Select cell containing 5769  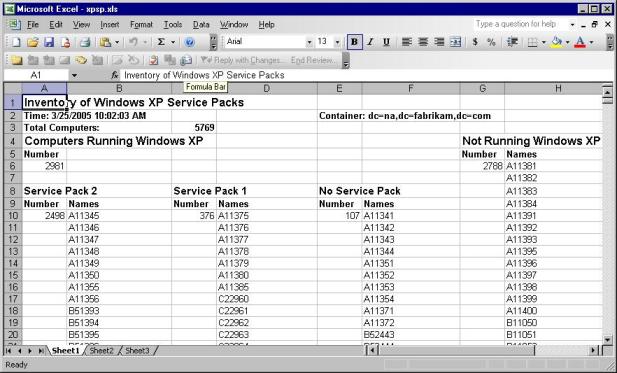[x=193, y=127]
